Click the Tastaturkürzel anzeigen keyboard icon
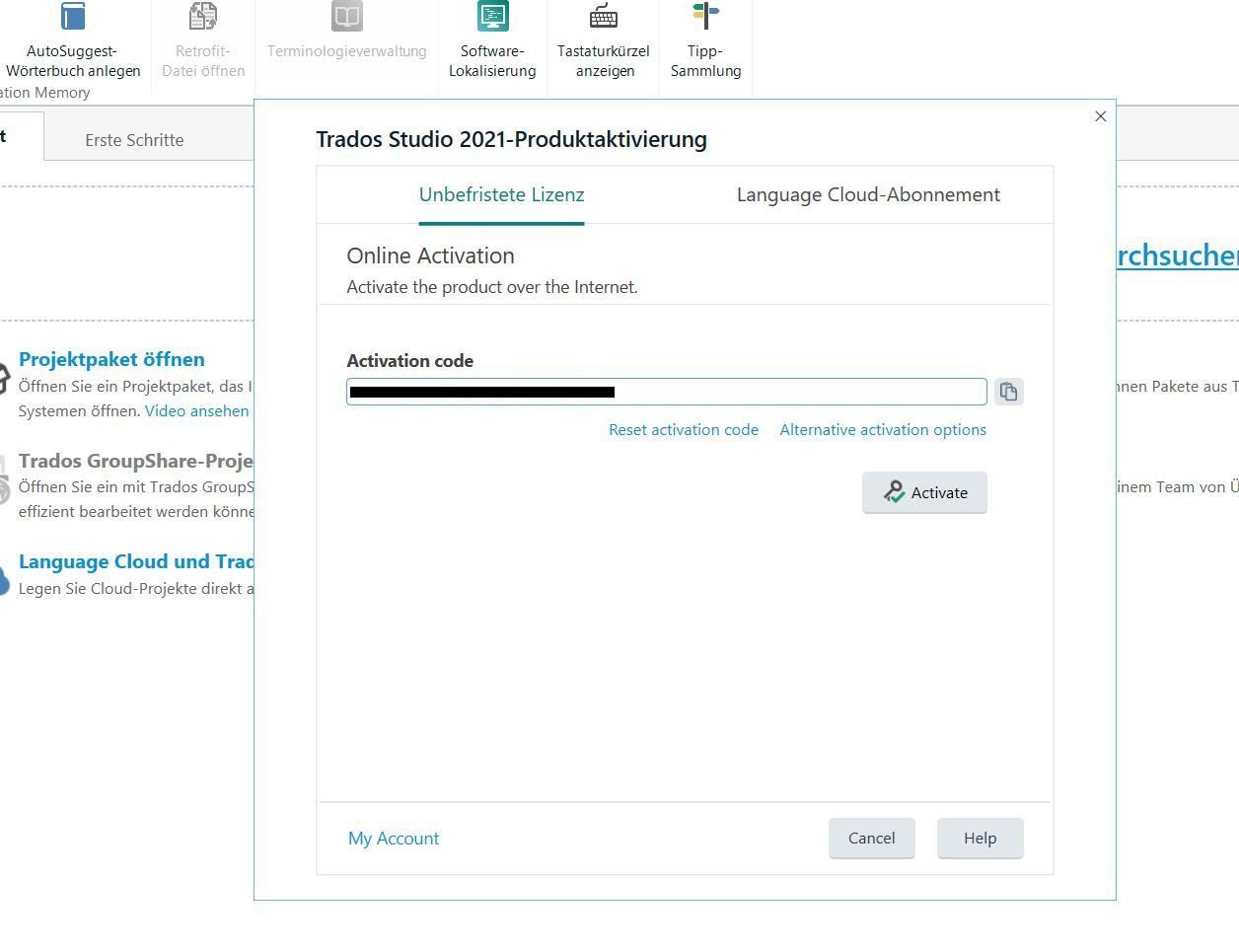Screen dimensions: 1239x952 tap(603, 16)
